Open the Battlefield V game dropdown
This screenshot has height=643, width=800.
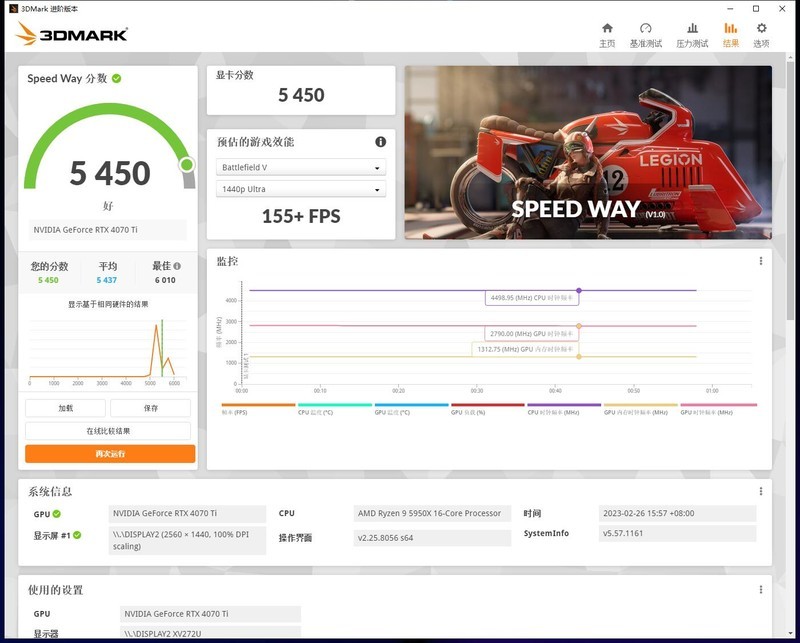pyautogui.click(x=300, y=168)
